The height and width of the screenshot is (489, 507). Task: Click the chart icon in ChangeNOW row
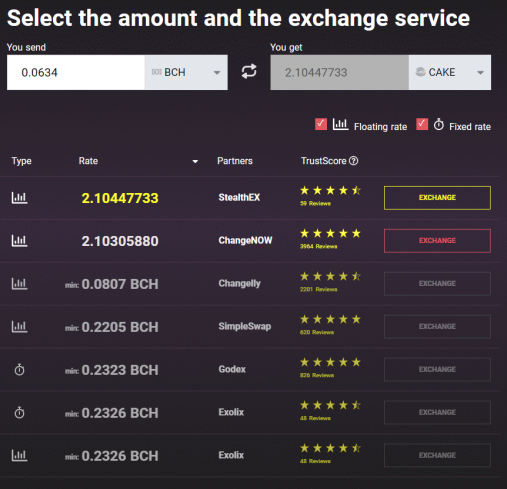click(x=19, y=241)
